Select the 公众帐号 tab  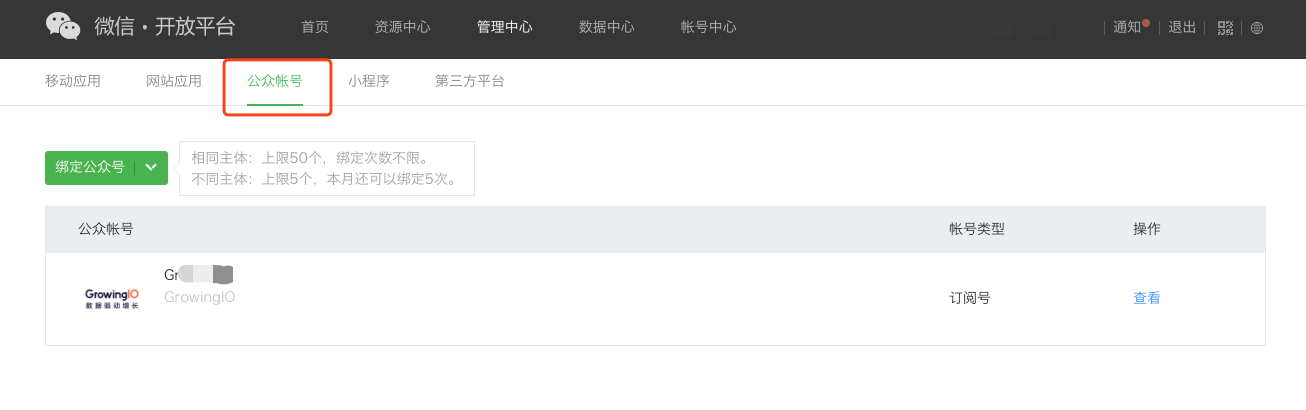click(275, 81)
